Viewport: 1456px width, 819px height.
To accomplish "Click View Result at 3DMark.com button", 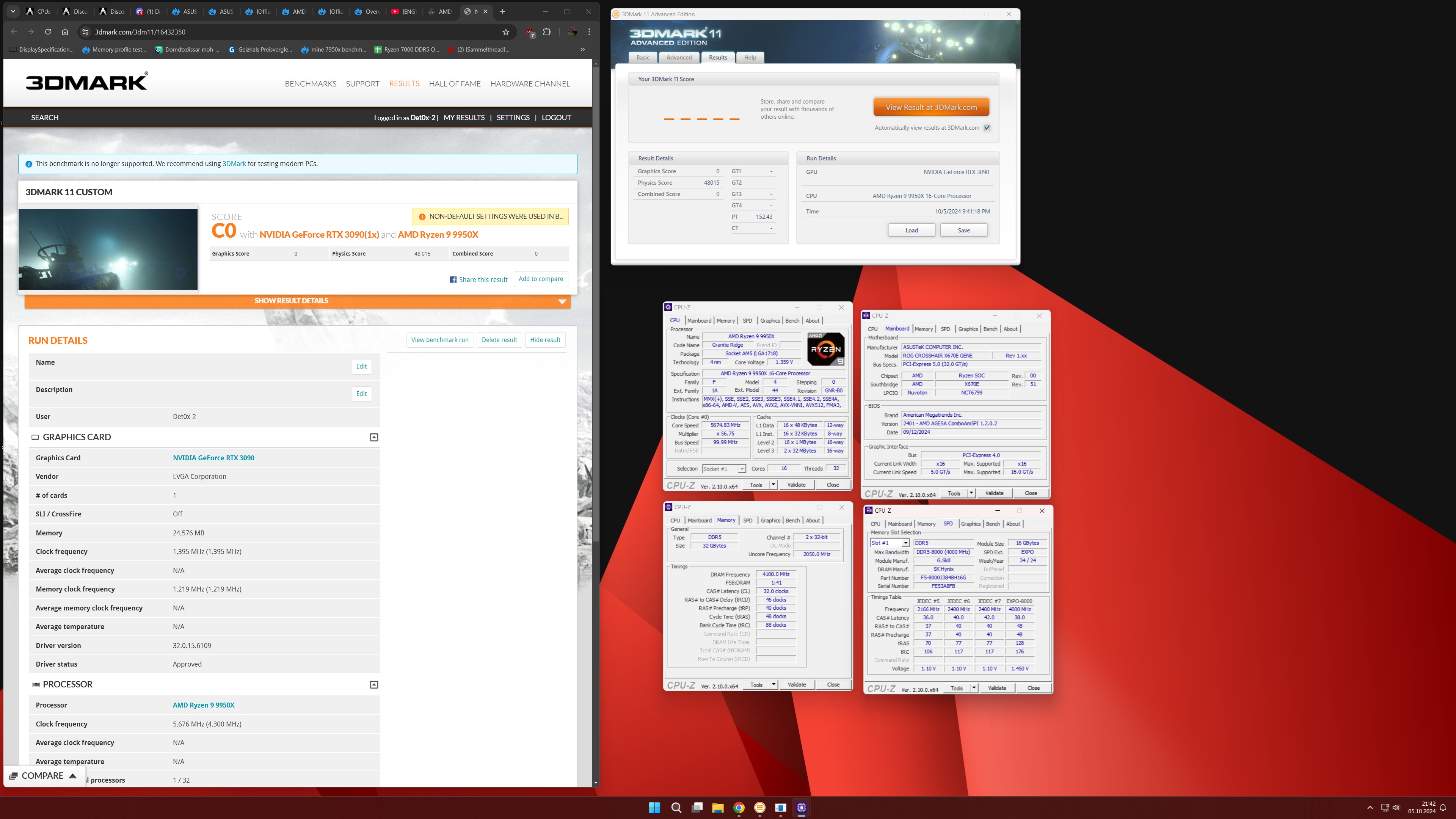I will click(x=931, y=107).
